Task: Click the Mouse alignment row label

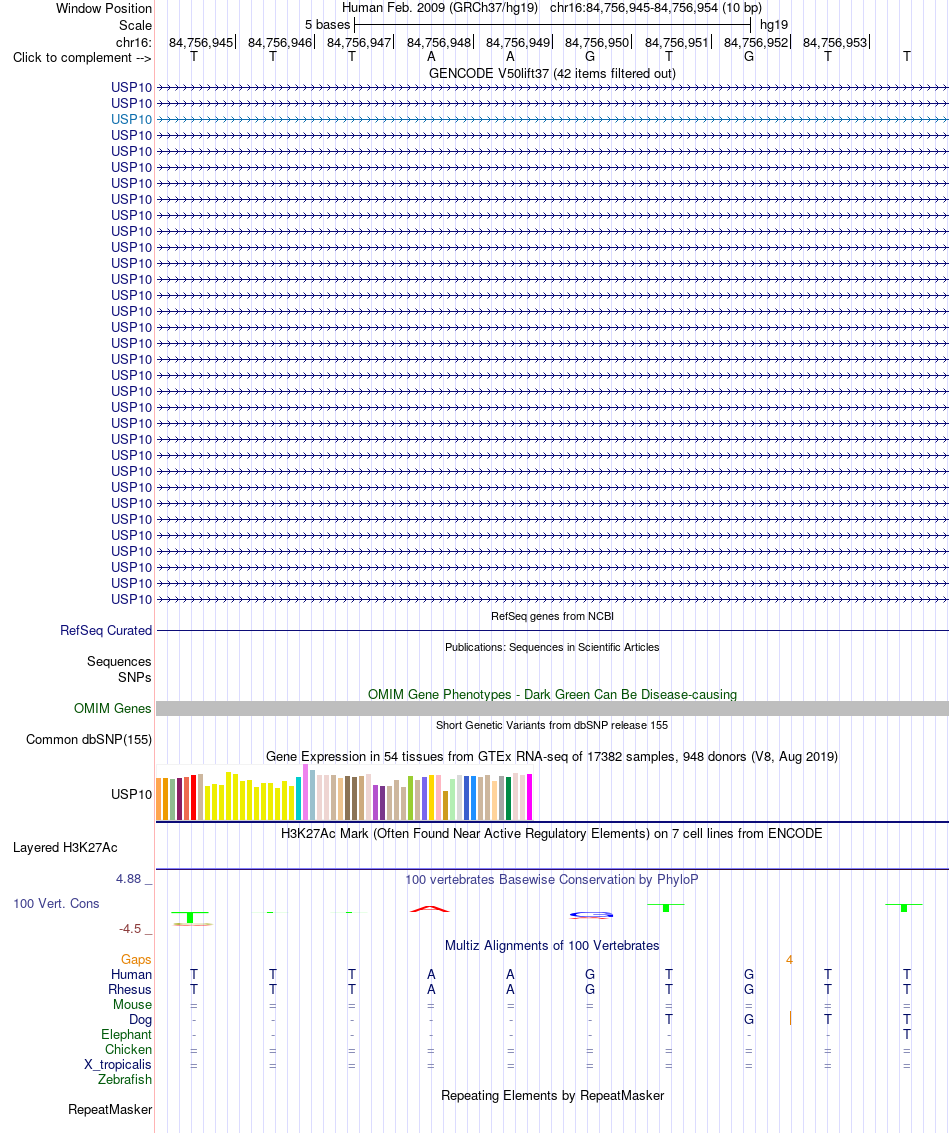Action: [132, 1005]
